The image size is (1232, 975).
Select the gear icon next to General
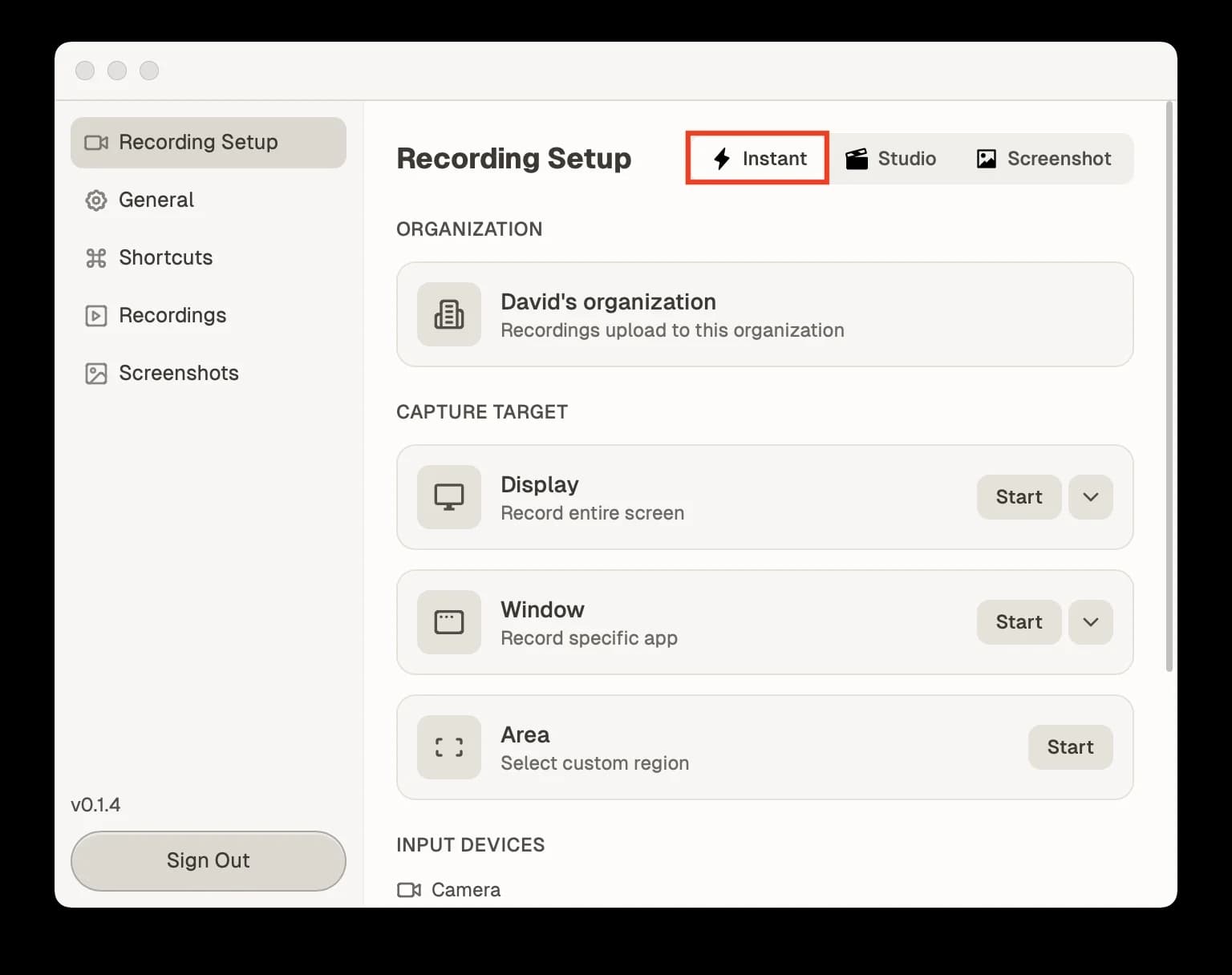(95, 200)
